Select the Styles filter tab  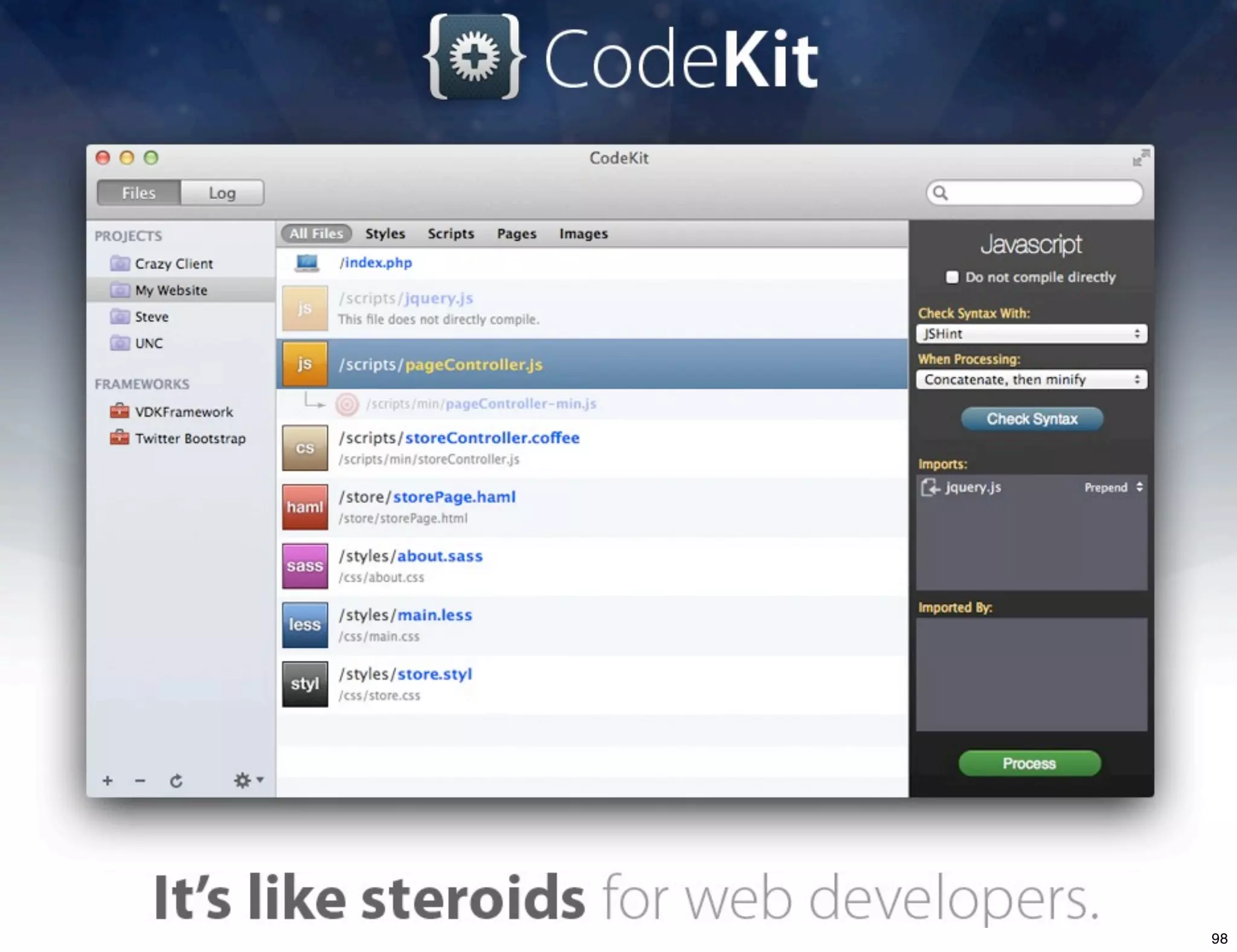[385, 234]
